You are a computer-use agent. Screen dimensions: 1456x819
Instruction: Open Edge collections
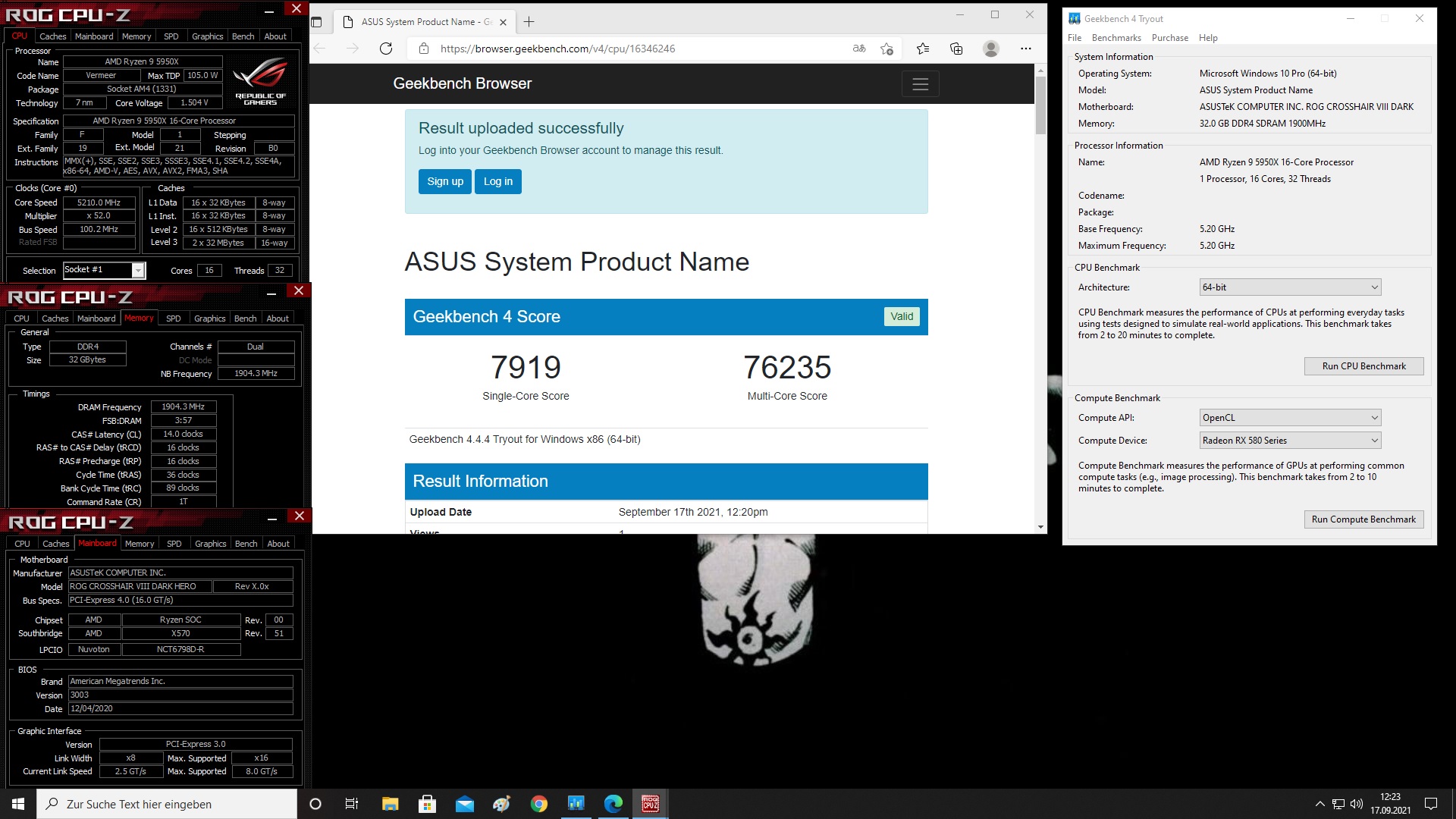pos(956,49)
